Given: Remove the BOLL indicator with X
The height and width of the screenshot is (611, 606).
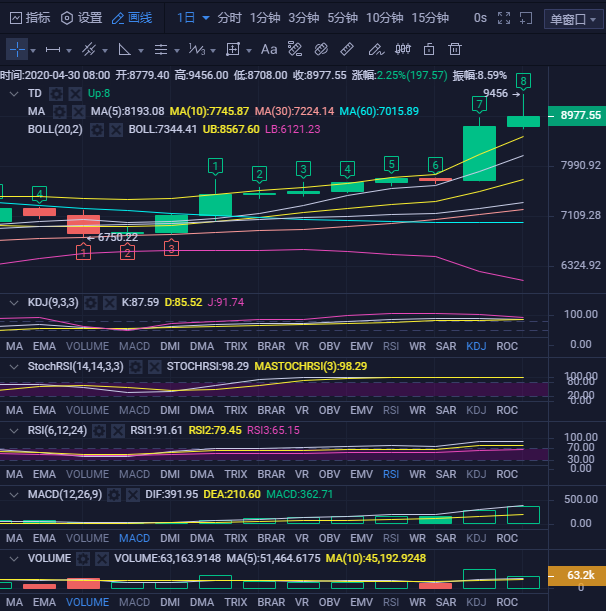Looking at the screenshot, I should point(116,129).
